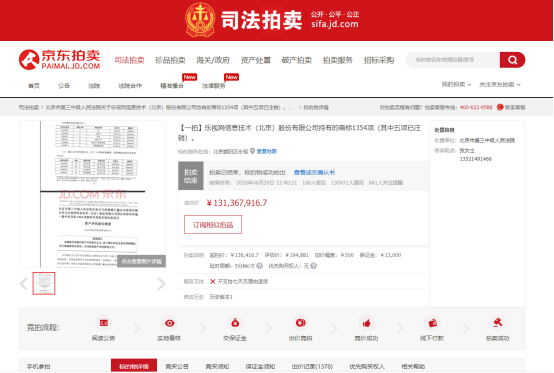554x373 pixels.
Task: Click the red search magnifier button
Action: [x=512, y=60]
